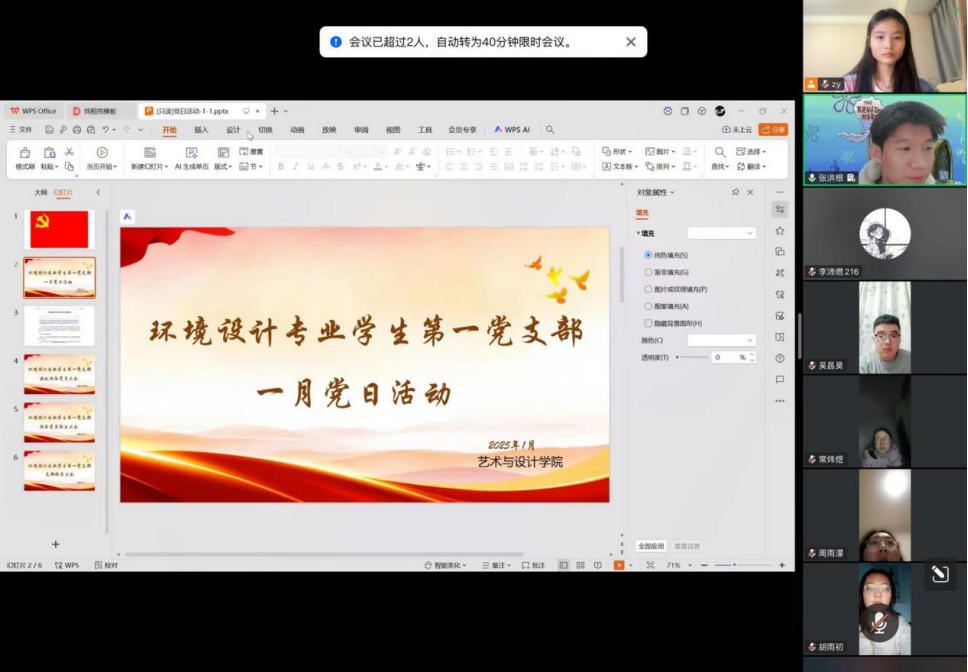The height and width of the screenshot is (672, 968).
Task: Pin the object properties (对象属性) panel
Action: [x=735, y=192]
